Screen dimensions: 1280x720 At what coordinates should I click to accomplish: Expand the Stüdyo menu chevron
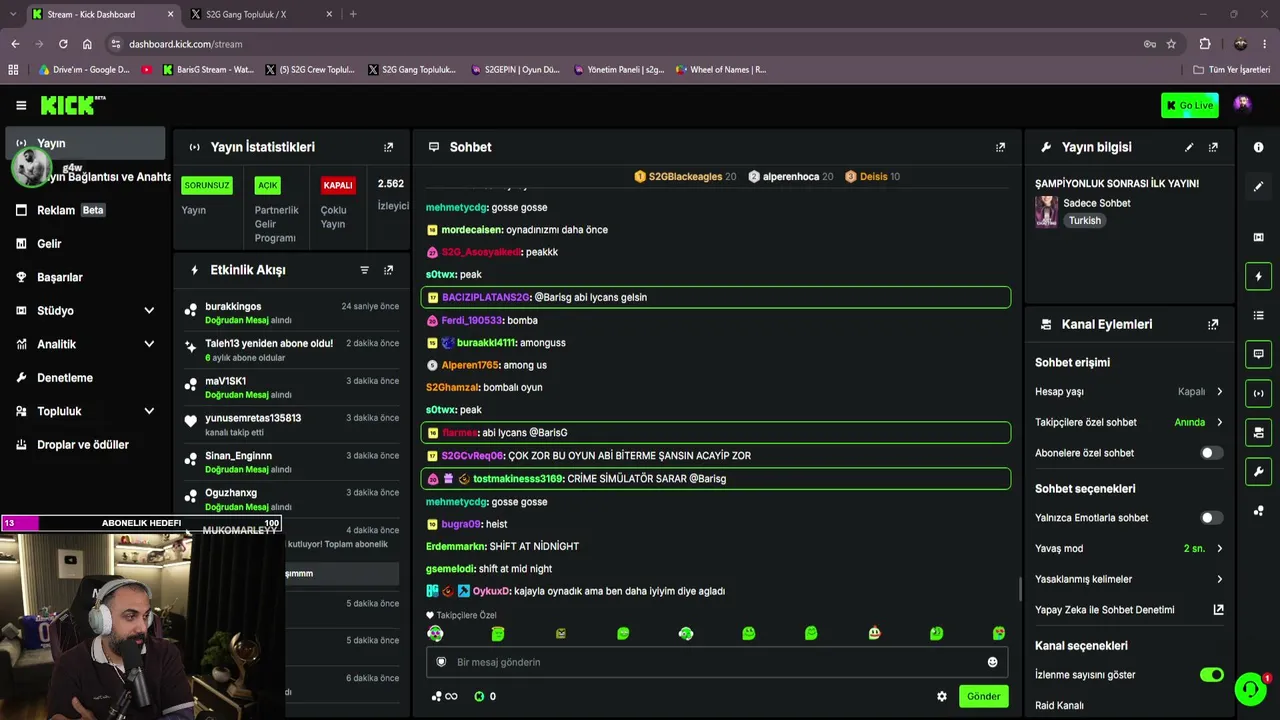click(x=149, y=311)
